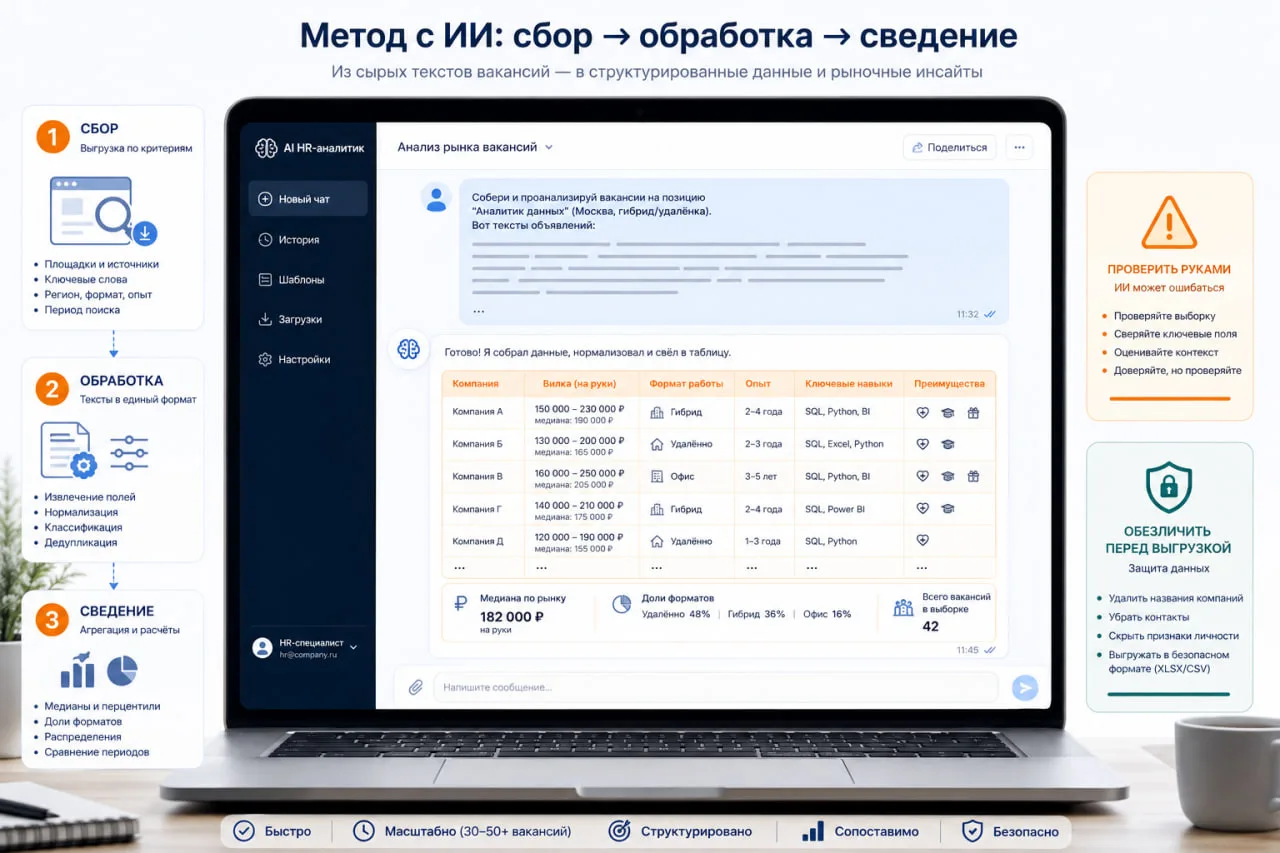Click the Преимущества column header

click(949, 383)
